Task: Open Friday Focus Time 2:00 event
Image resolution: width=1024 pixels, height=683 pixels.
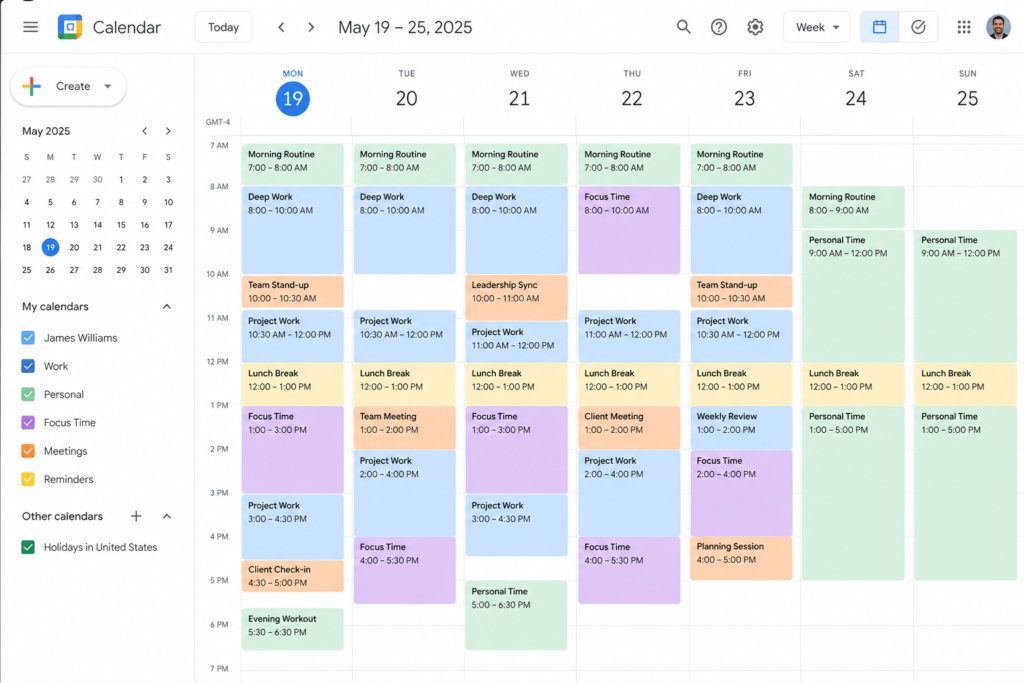Action: (x=741, y=493)
